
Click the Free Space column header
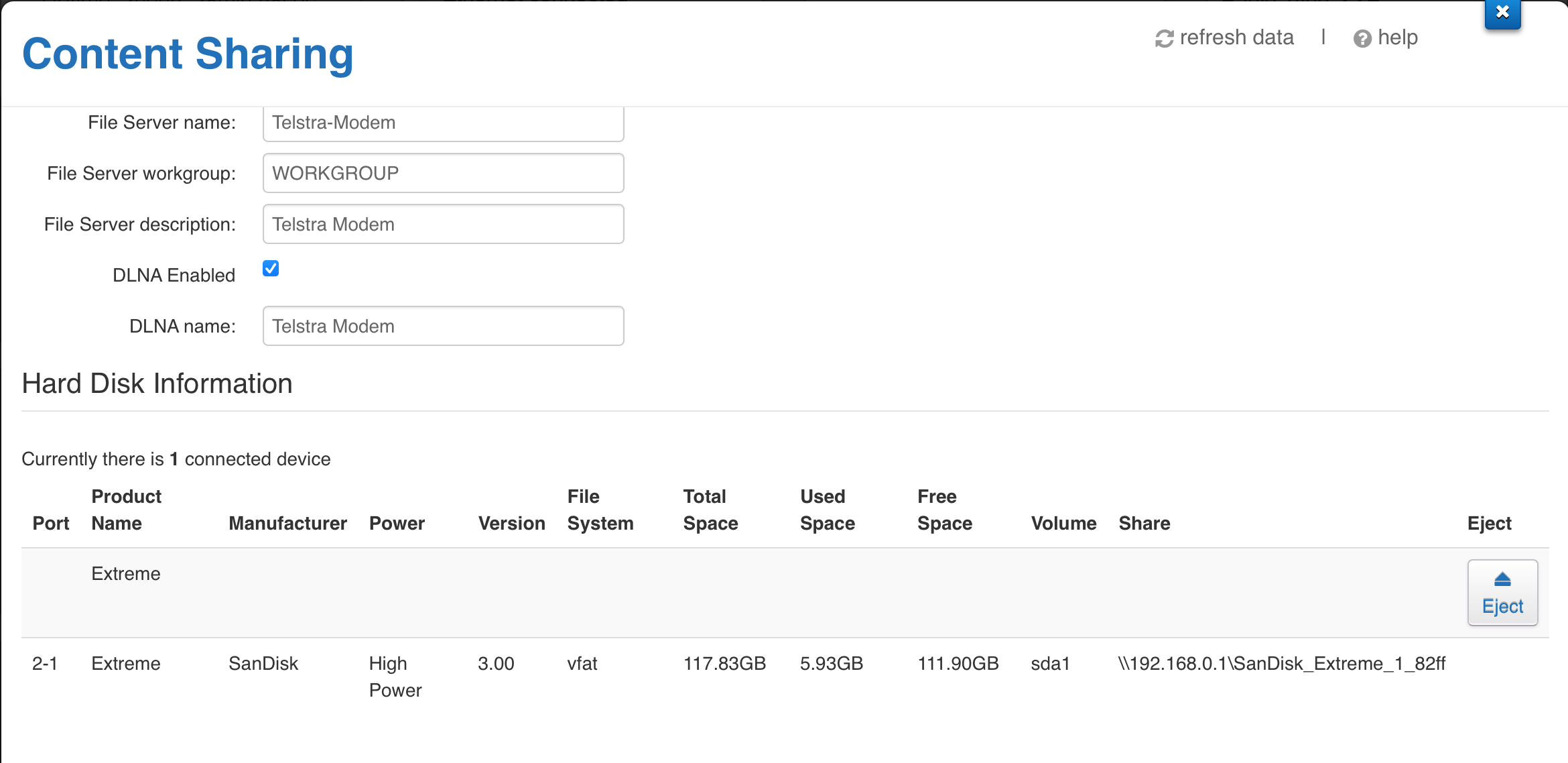coord(944,510)
